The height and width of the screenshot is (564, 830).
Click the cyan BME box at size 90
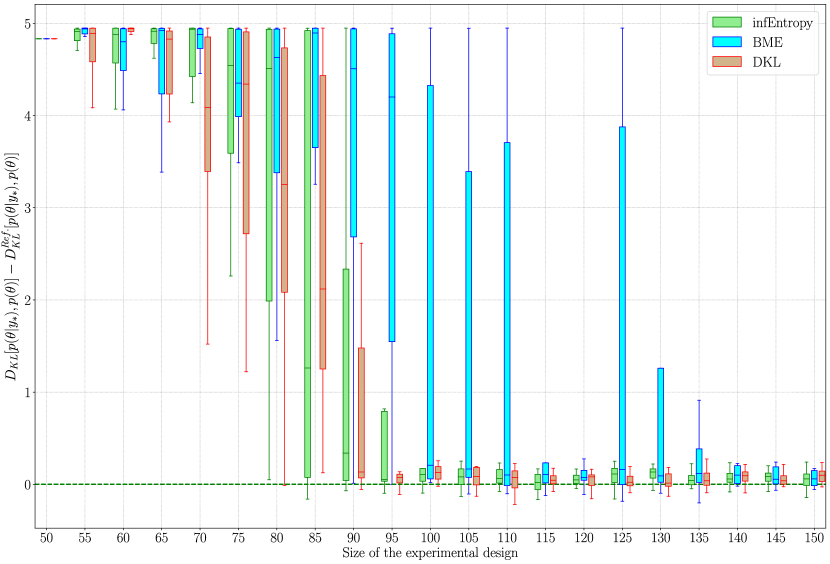point(354,132)
